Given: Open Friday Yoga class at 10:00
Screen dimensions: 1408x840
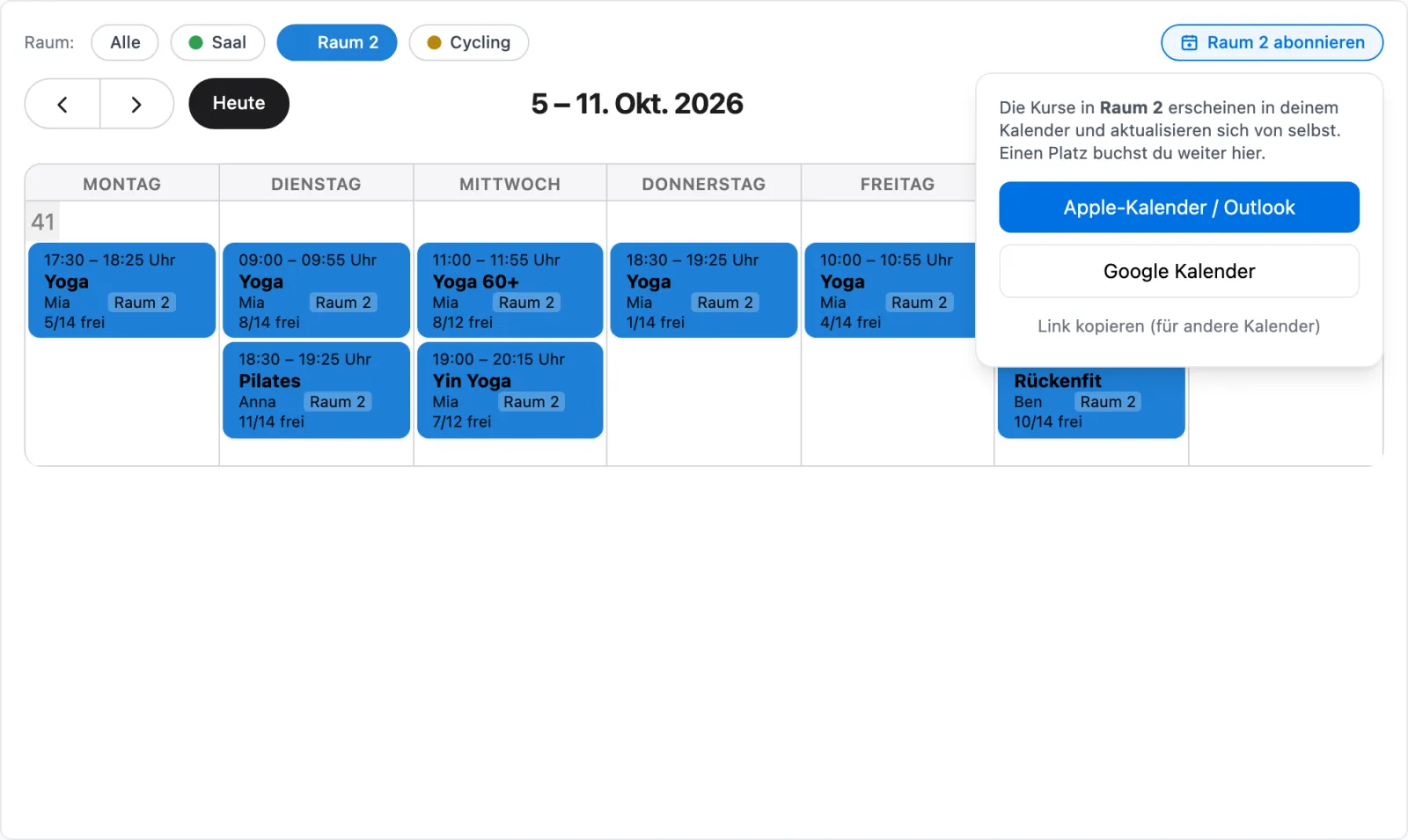Looking at the screenshot, I should pyautogui.click(x=891, y=290).
